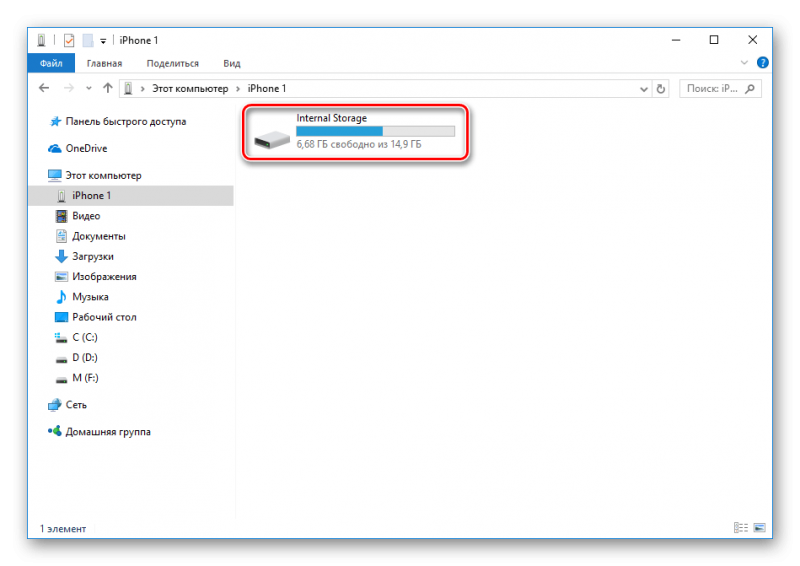Select iPhone 1 in the navigation pane
Image resolution: width=800 pixels, height=566 pixels.
click(x=131, y=195)
